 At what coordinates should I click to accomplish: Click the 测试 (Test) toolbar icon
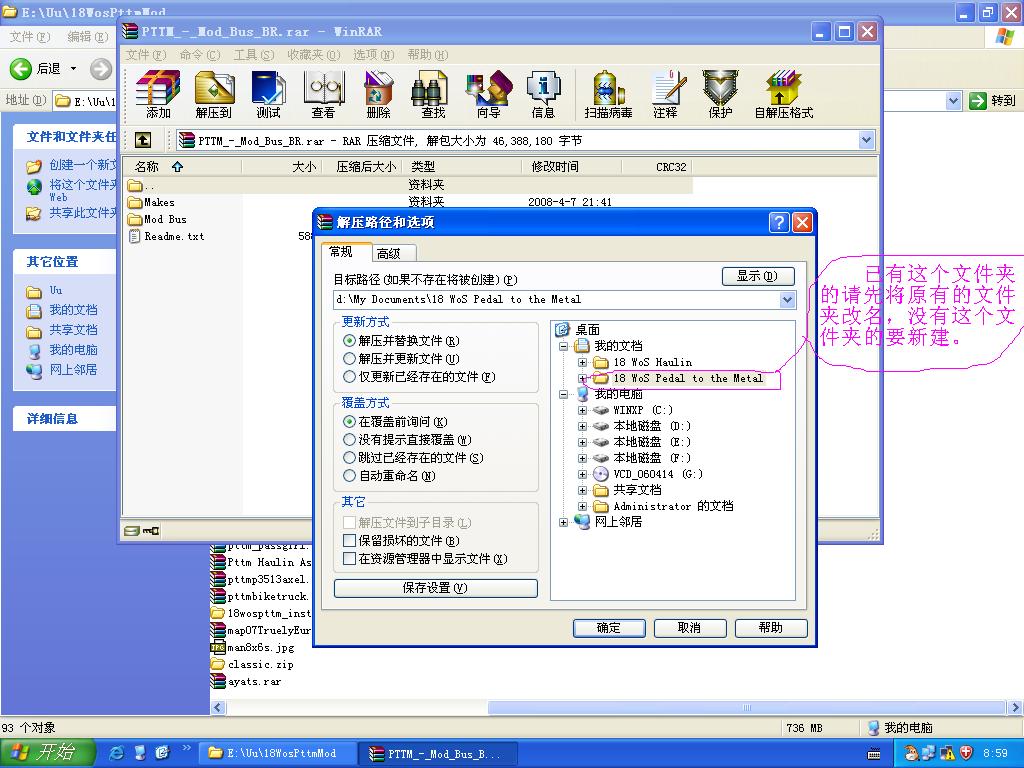point(268,94)
